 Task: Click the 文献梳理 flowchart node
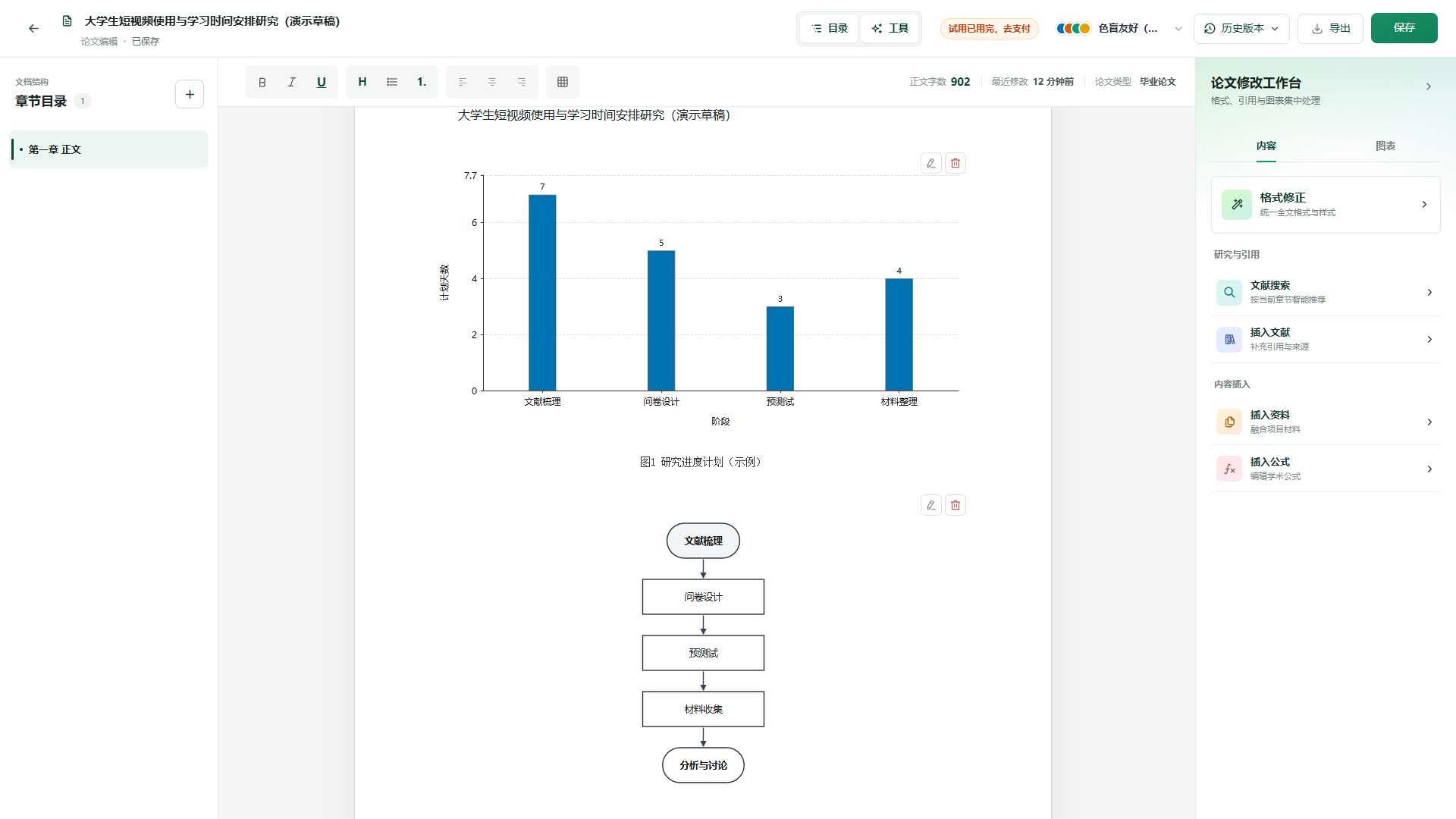[x=703, y=541]
